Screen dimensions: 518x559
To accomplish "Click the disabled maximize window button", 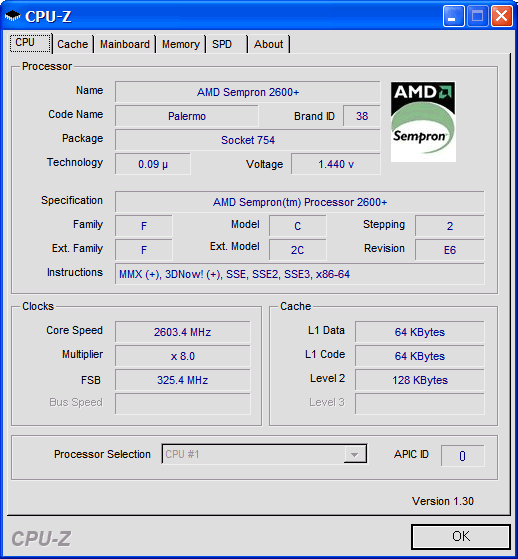I will point(477,16).
